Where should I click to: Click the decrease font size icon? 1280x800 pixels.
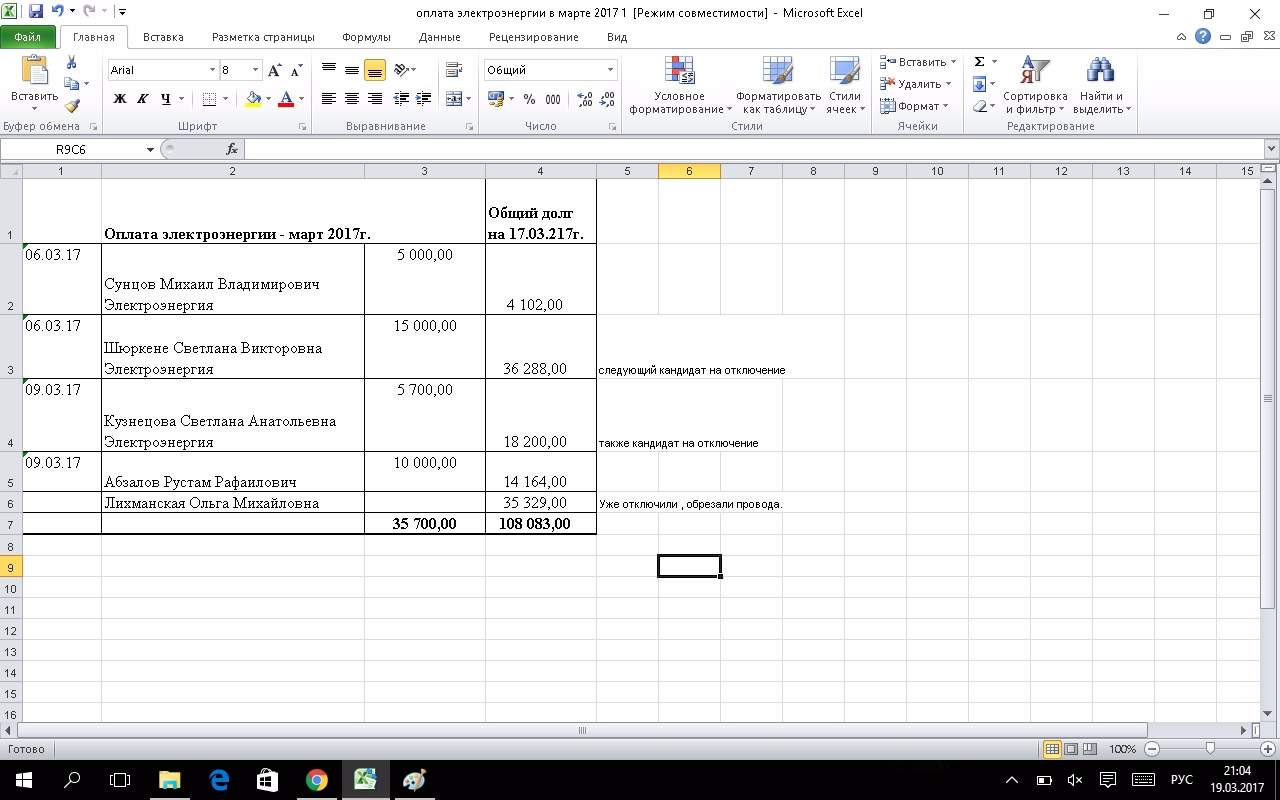click(x=297, y=70)
